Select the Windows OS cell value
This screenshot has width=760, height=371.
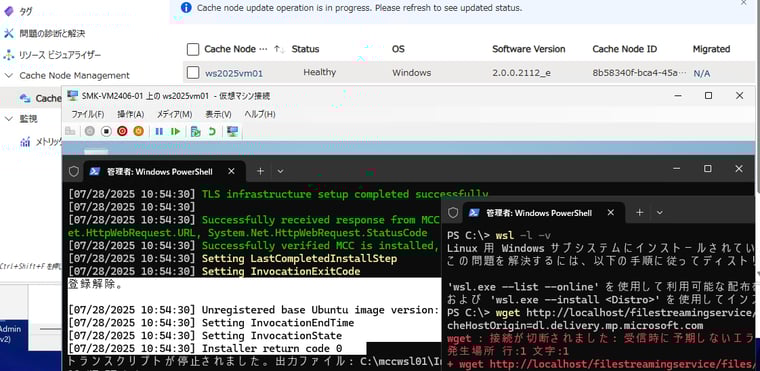(x=412, y=73)
